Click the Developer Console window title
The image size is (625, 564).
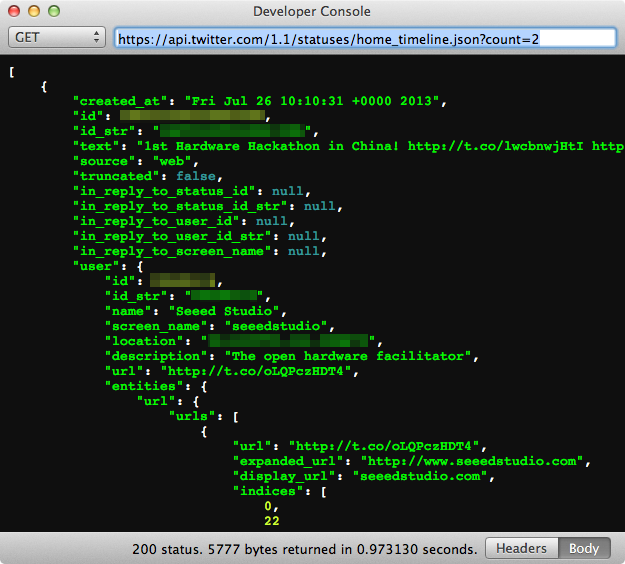pyautogui.click(x=312, y=12)
